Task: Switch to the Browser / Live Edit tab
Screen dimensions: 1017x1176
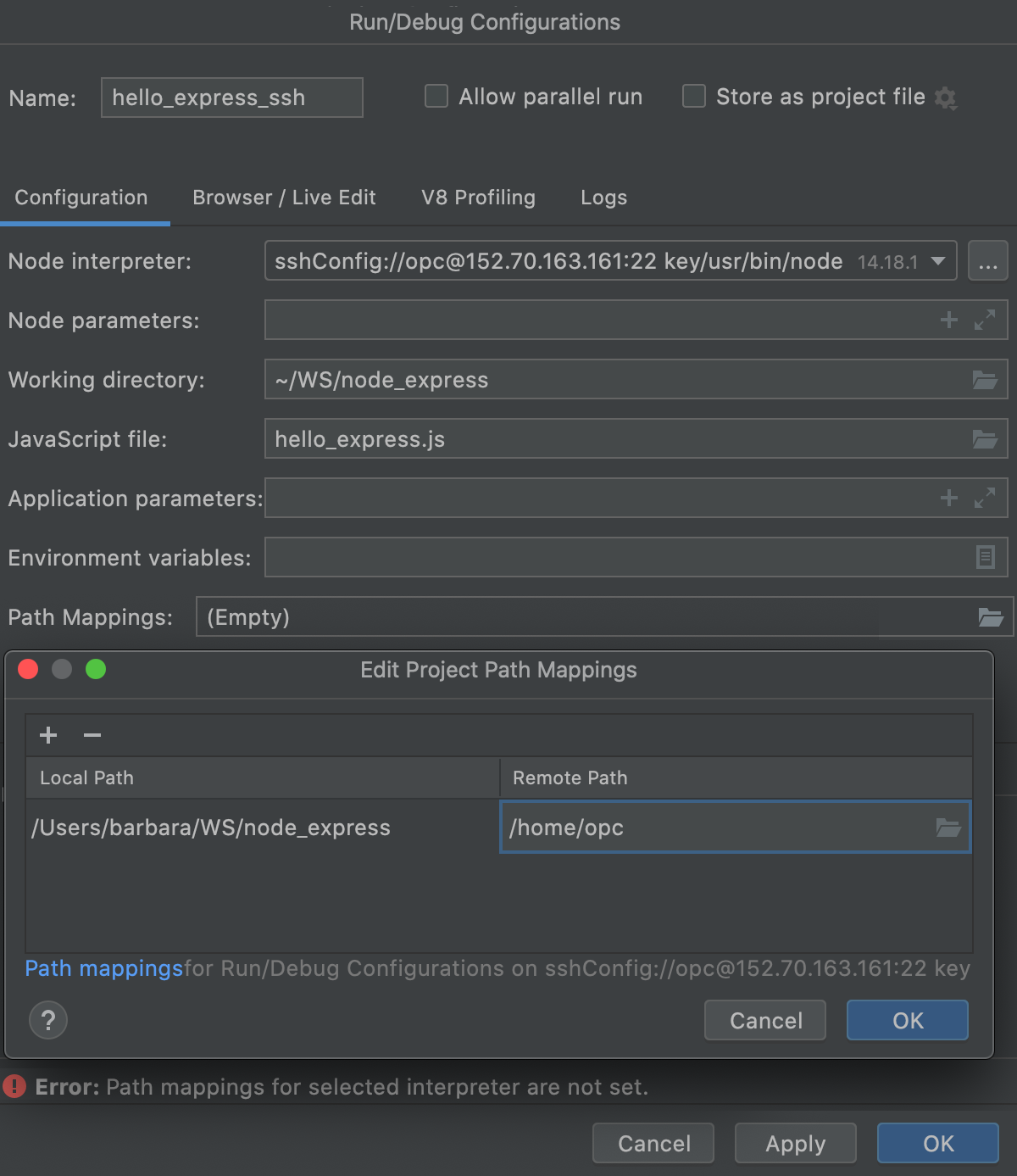Action: coord(284,198)
